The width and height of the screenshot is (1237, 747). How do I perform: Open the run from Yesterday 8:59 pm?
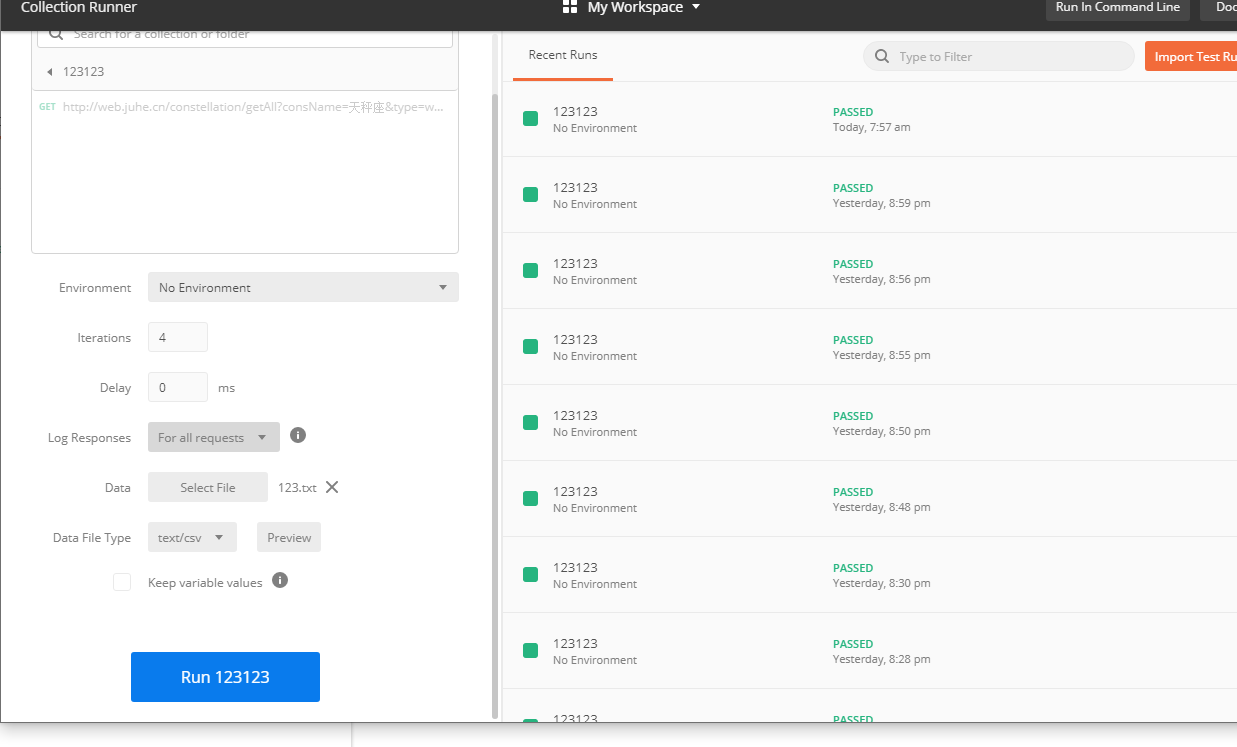[x=869, y=195]
